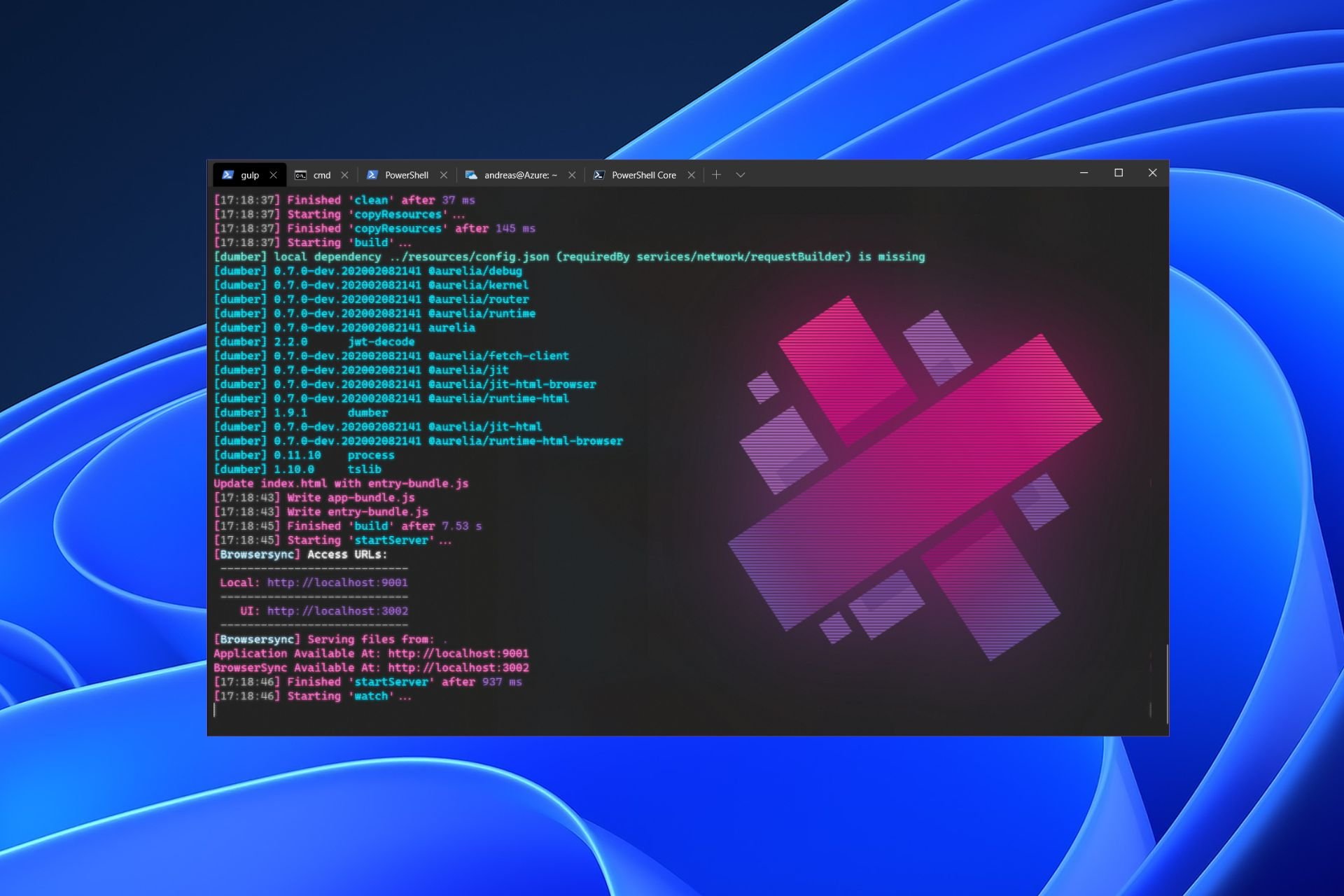Open a new terminal tab

(x=716, y=174)
